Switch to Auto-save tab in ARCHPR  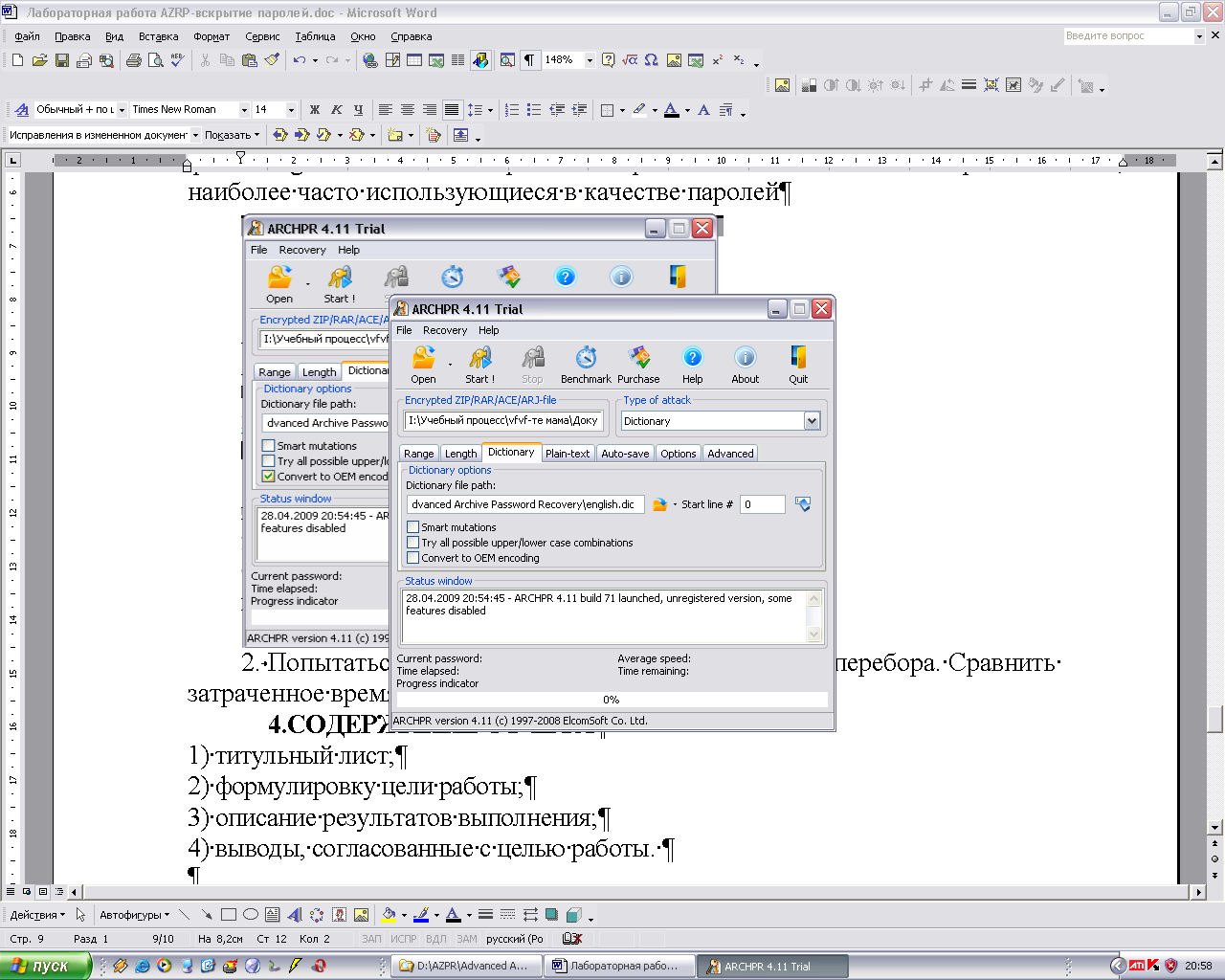625,454
